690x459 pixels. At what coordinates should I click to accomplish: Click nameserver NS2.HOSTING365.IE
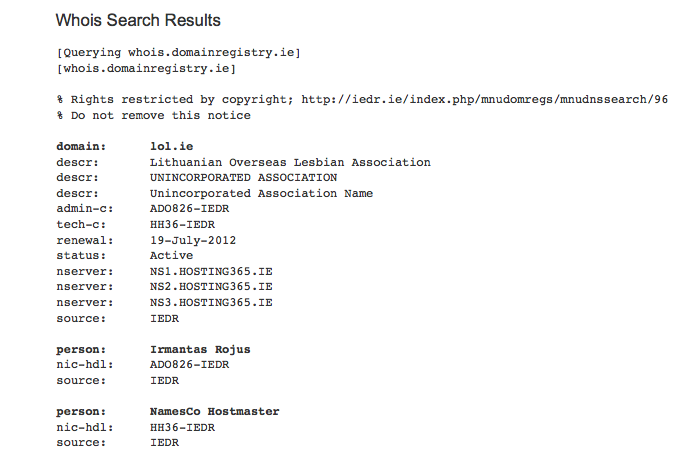tap(211, 287)
